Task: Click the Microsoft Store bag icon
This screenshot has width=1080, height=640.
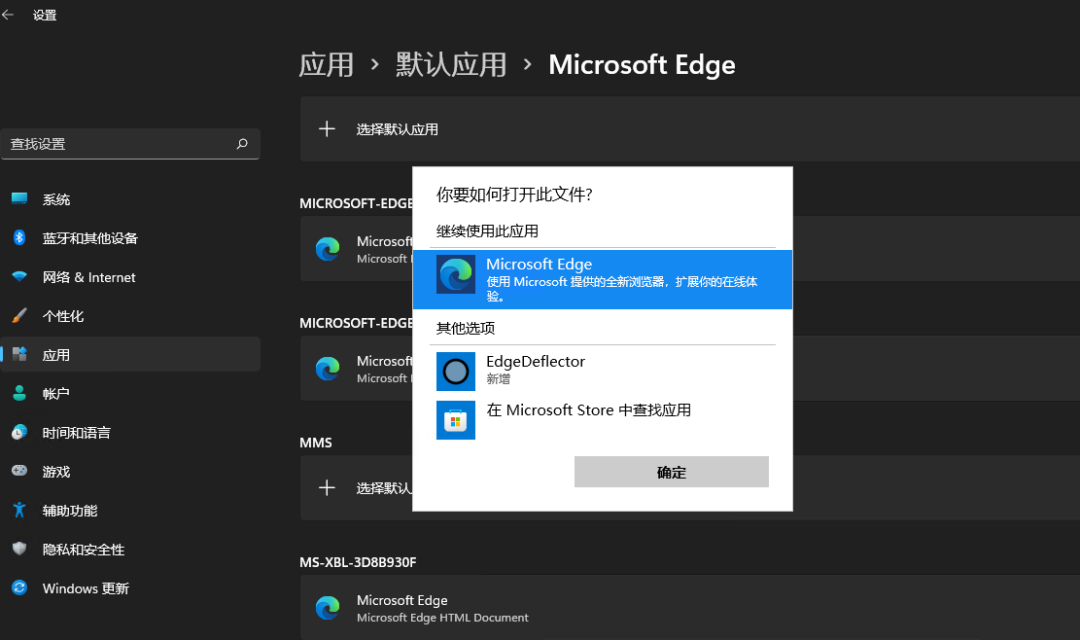Action: [x=455, y=420]
